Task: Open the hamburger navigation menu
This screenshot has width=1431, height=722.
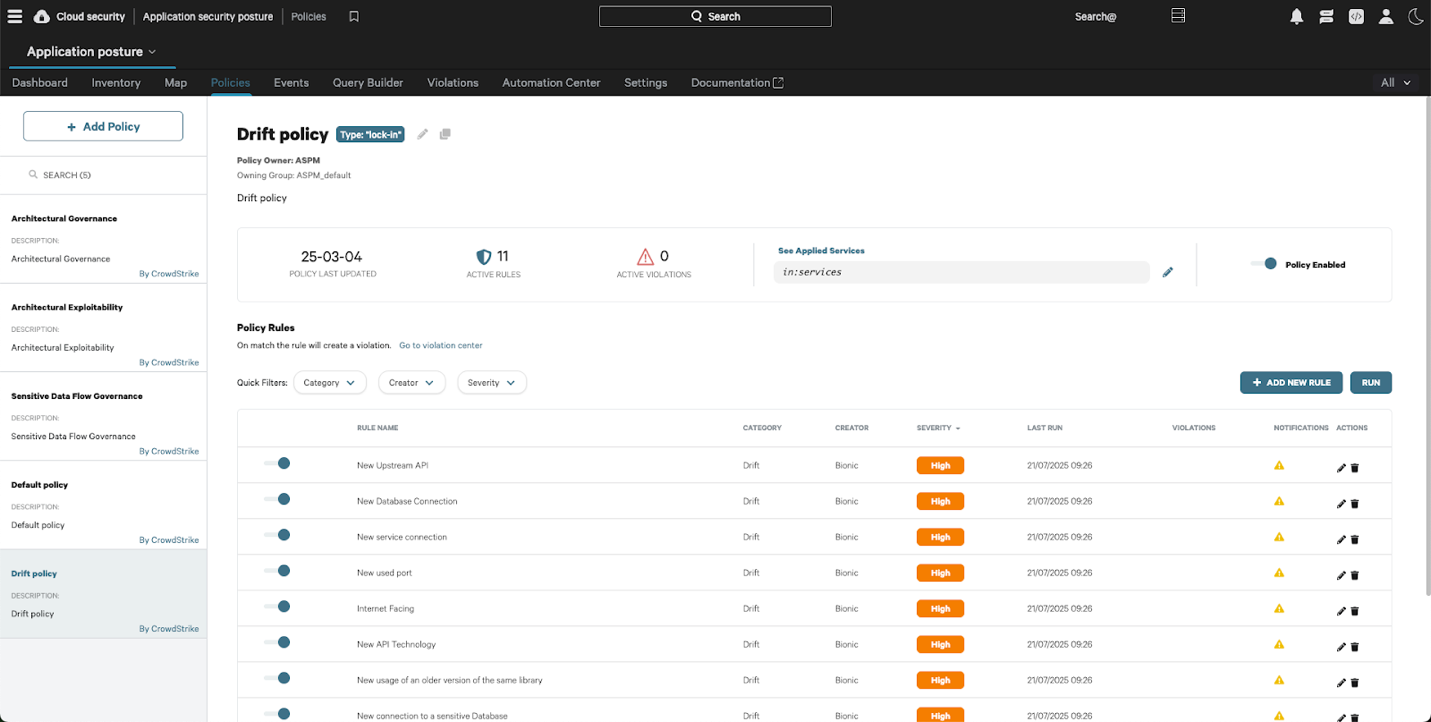Action: pyautogui.click(x=15, y=16)
